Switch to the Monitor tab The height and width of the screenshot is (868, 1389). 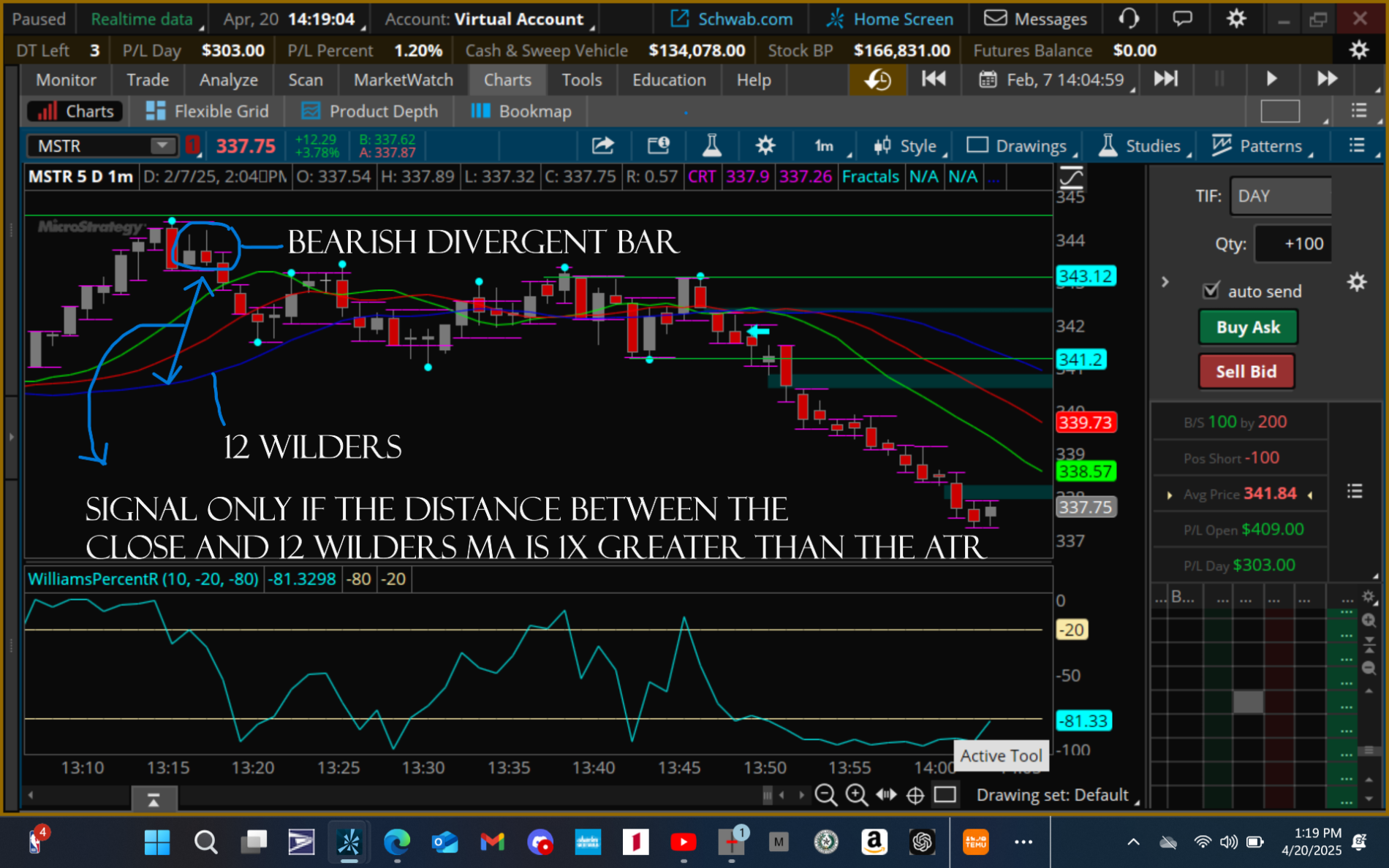click(66, 80)
